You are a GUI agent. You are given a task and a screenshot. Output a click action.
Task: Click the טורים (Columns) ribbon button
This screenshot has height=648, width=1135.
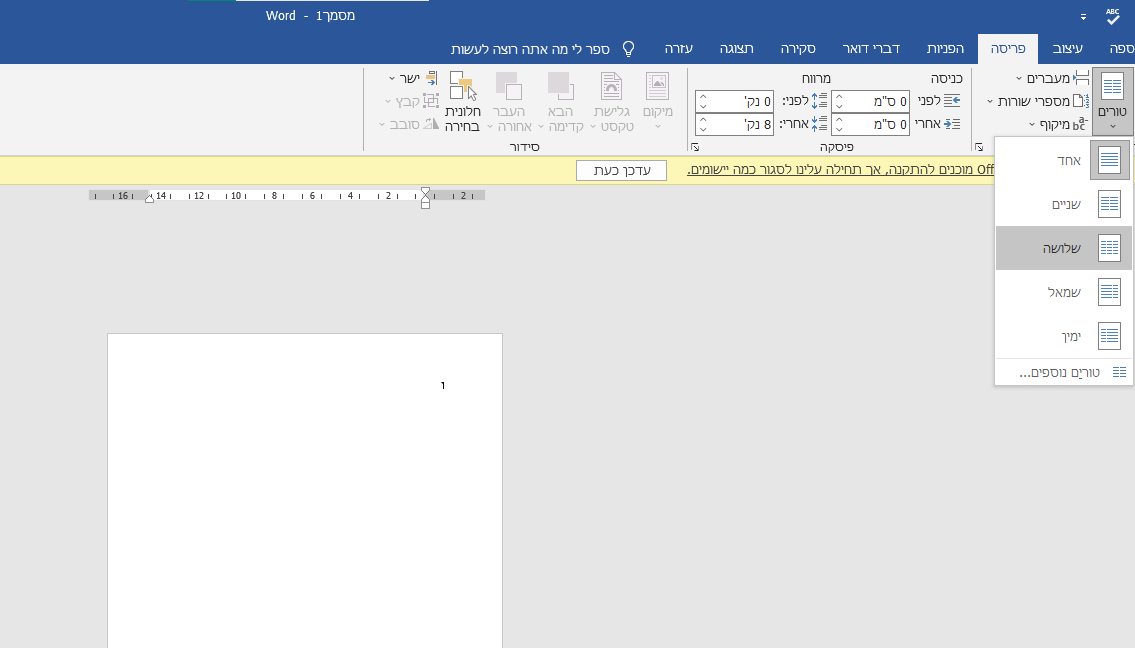point(1112,102)
